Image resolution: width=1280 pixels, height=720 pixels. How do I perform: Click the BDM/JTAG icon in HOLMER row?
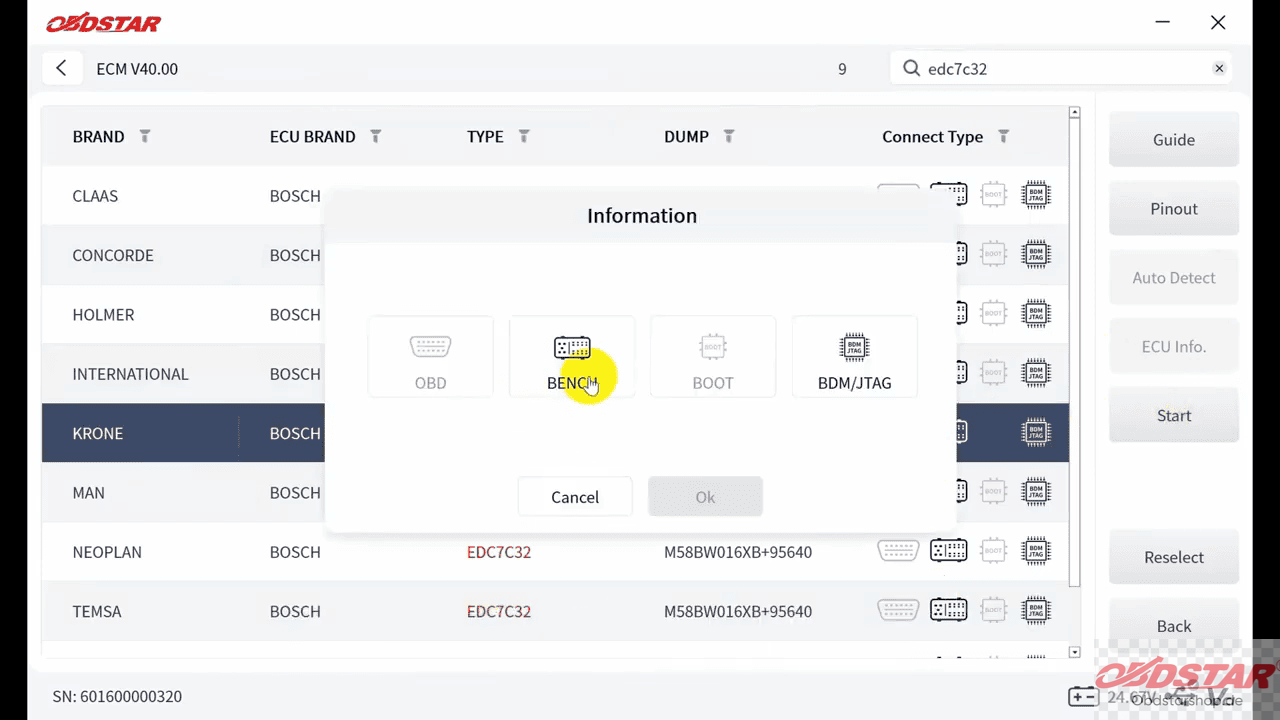[1036, 314]
